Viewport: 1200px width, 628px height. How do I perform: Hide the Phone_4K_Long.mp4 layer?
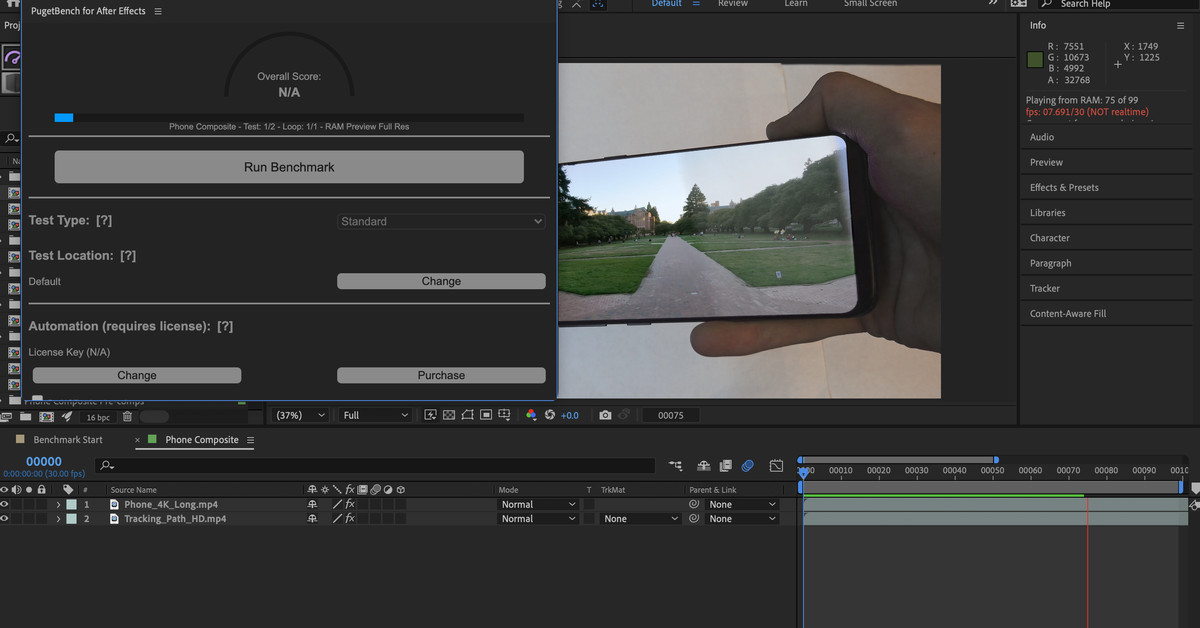pyautogui.click(x=5, y=505)
